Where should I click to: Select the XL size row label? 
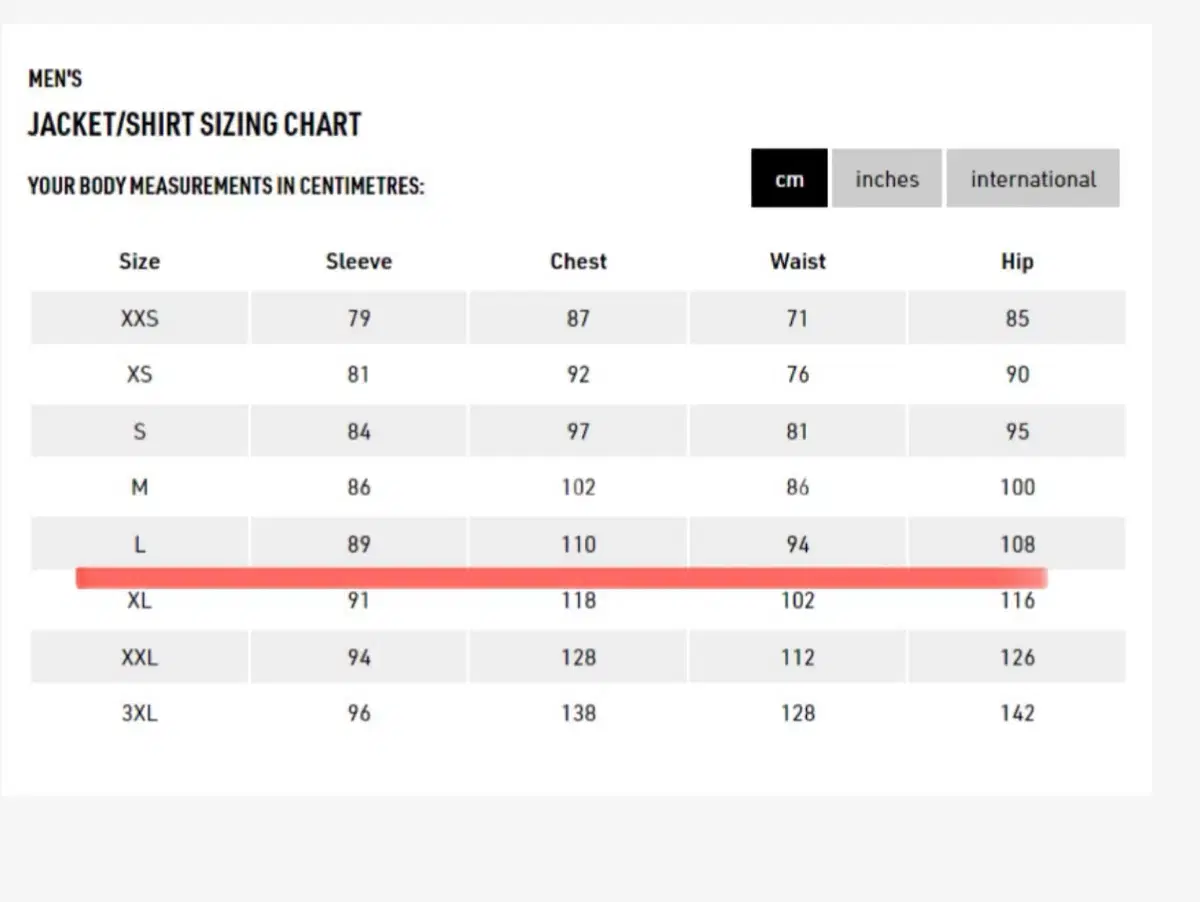[139, 601]
